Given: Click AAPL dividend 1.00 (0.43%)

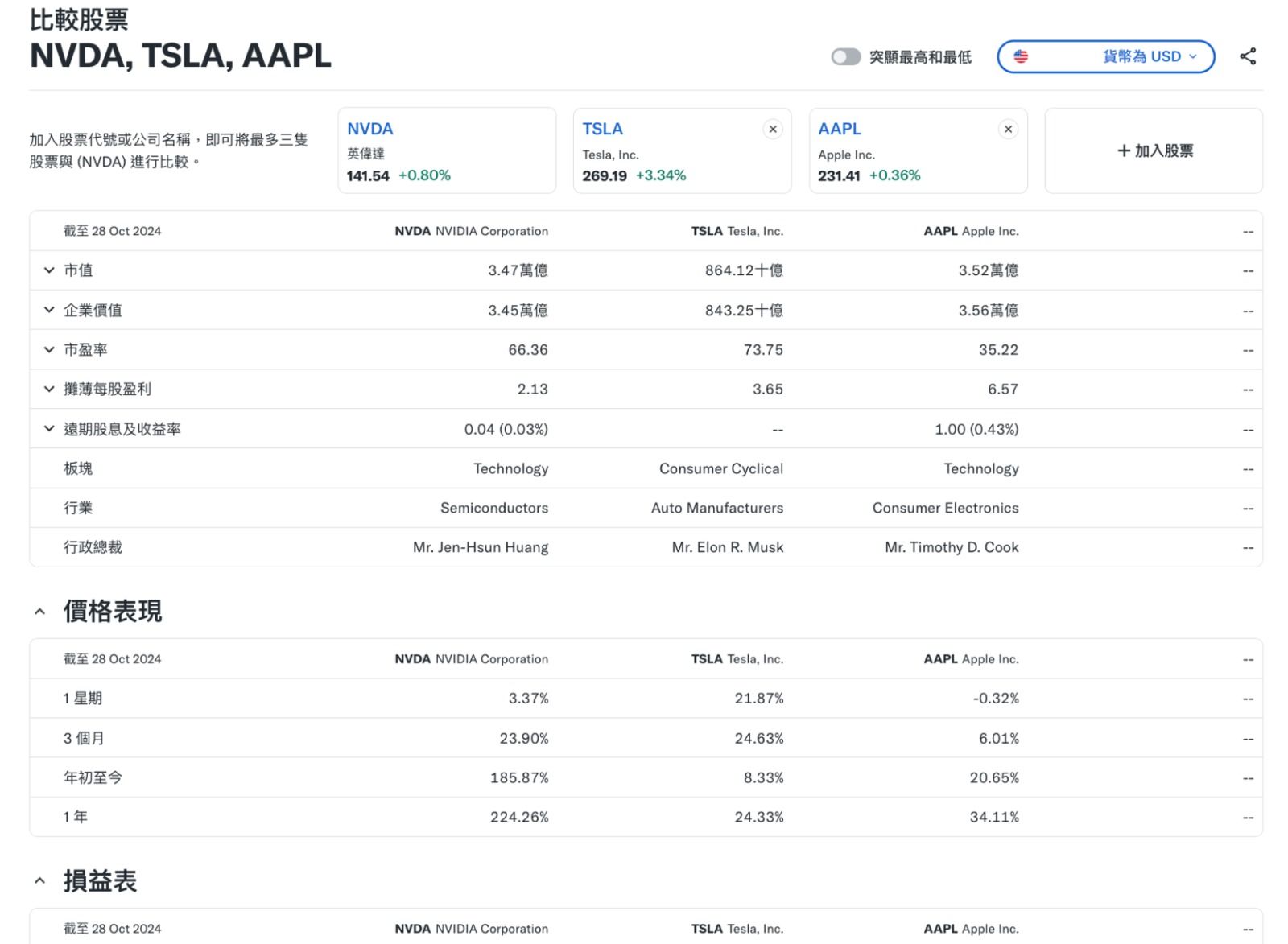Looking at the screenshot, I should 976,429.
